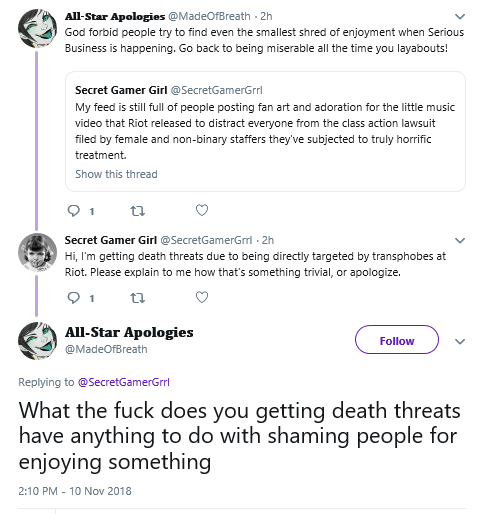Retweet the first All-Star Apologies tweet

[137, 211]
